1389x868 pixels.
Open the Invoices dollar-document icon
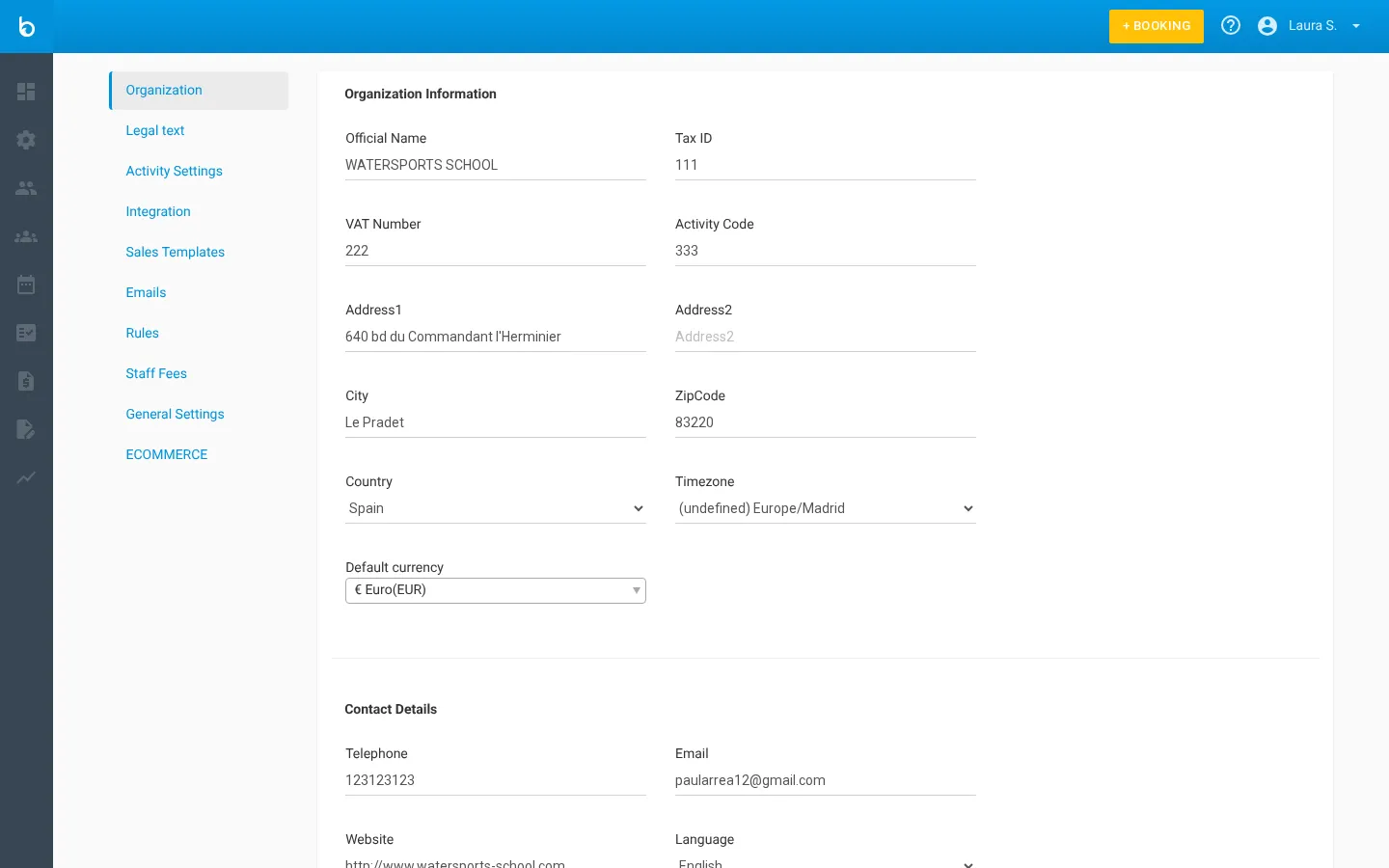(26, 381)
